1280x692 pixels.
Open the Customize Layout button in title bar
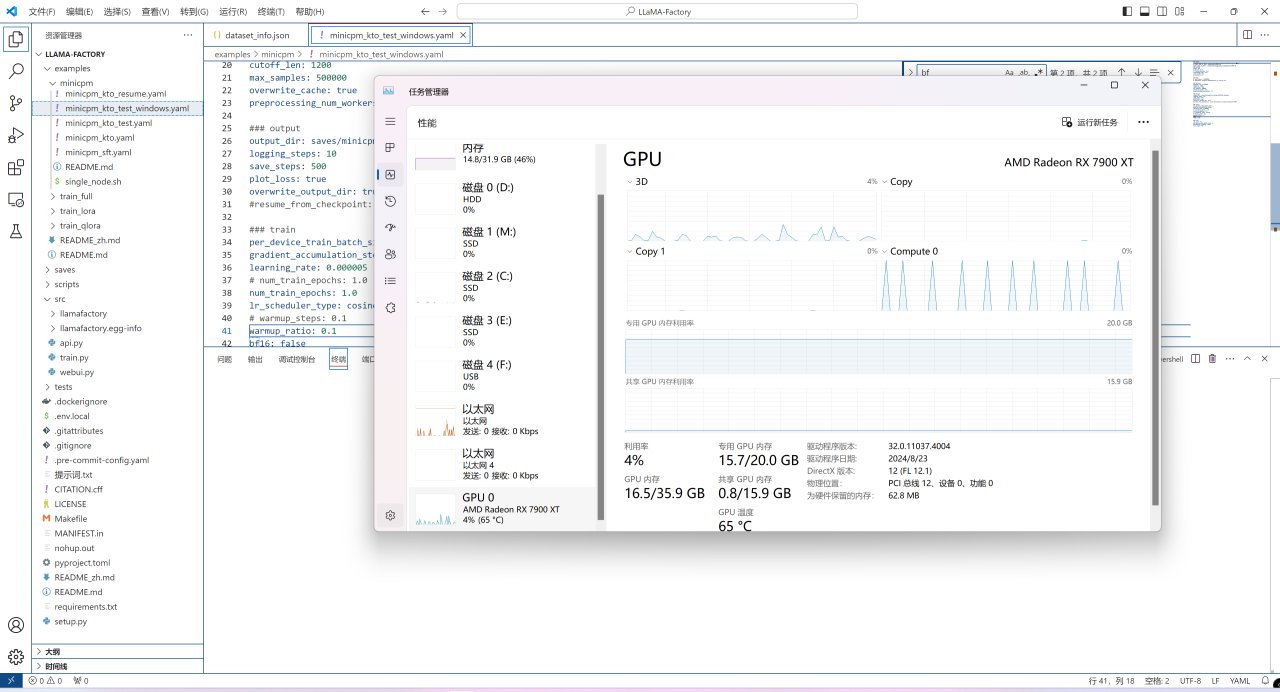[x=1182, y=11]
